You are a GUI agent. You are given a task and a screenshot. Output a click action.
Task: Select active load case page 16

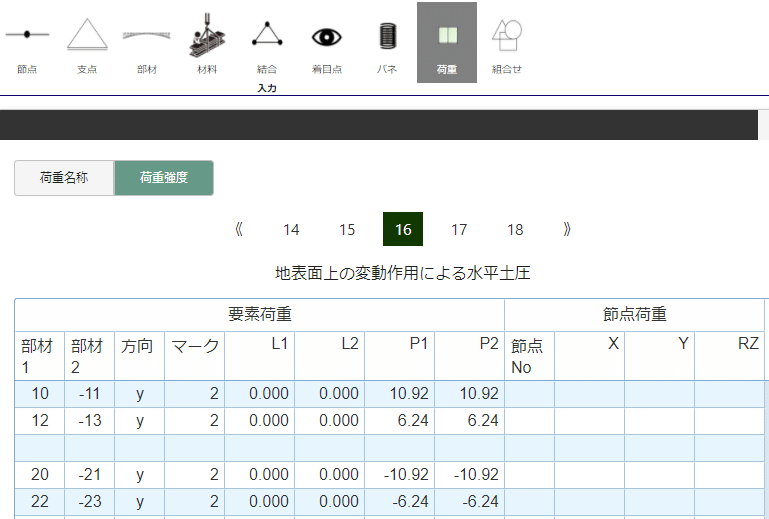403,229
